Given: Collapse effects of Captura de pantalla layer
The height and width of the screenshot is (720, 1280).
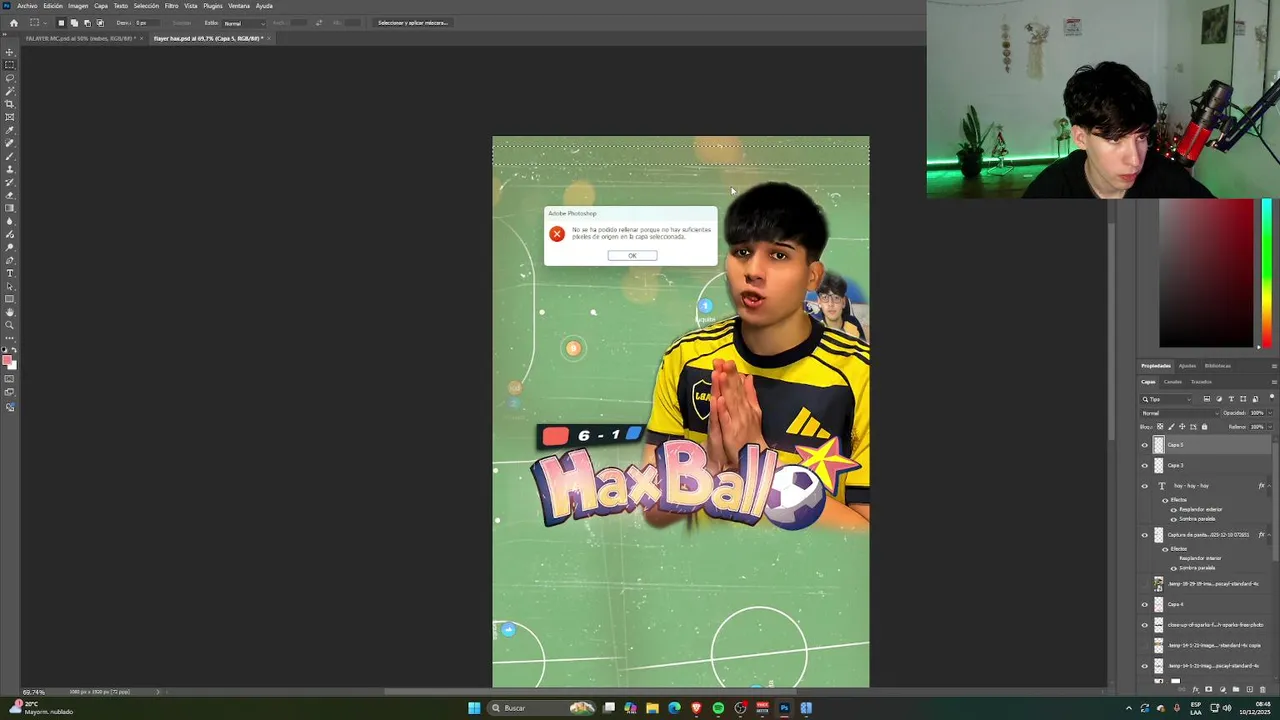Looking at the screenshot, I should [x=1271, y=535].
